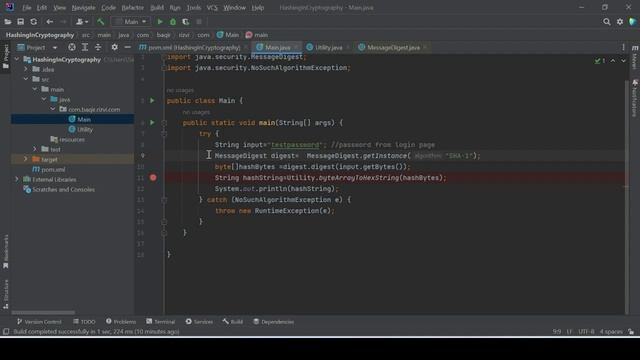Expand the target folder
Image resolution: width=640 pixels, height=360 pixels.
(26, 159)
